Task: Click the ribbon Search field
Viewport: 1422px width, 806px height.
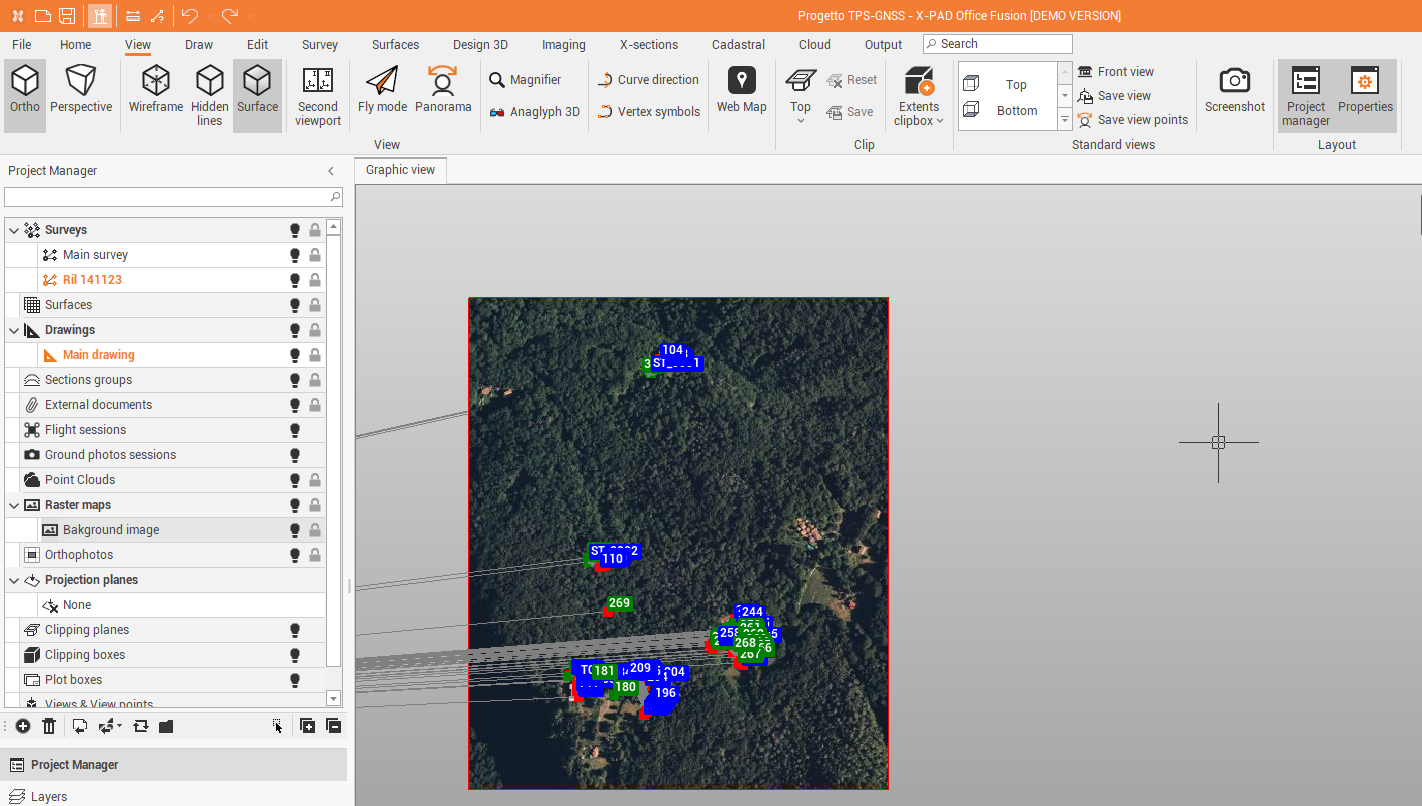Action: (x=1003, y=44)
